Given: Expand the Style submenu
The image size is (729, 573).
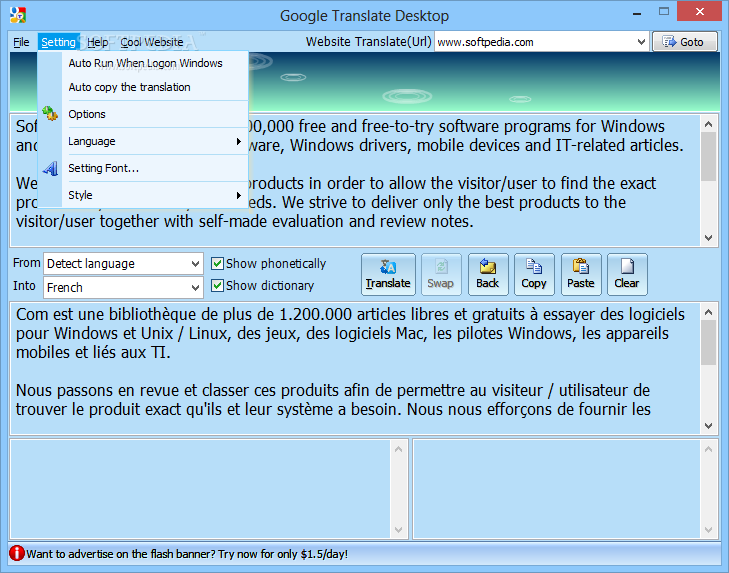Looking at the screenshot, I should [x=156, y=195].
